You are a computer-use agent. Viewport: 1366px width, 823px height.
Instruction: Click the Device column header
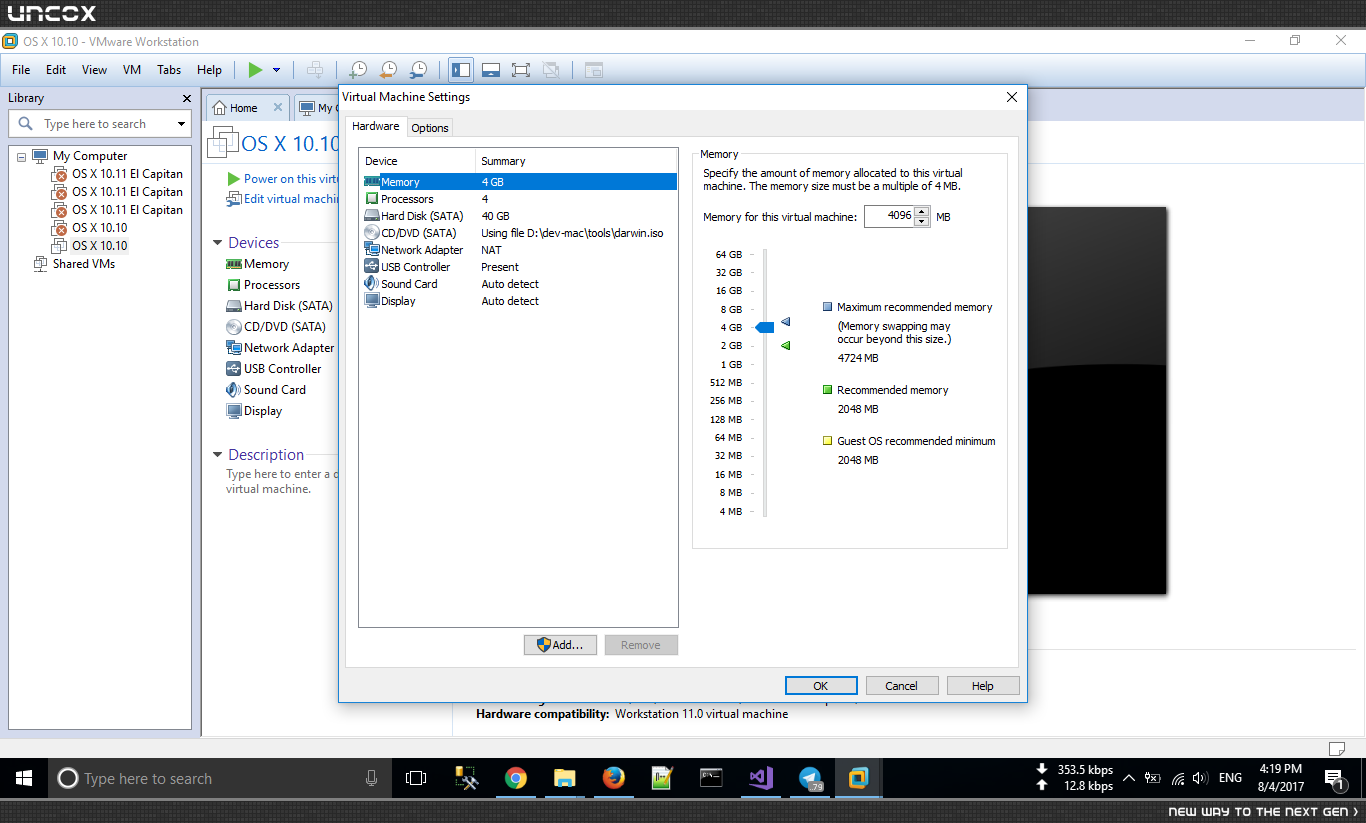click(x=417, y=161)
